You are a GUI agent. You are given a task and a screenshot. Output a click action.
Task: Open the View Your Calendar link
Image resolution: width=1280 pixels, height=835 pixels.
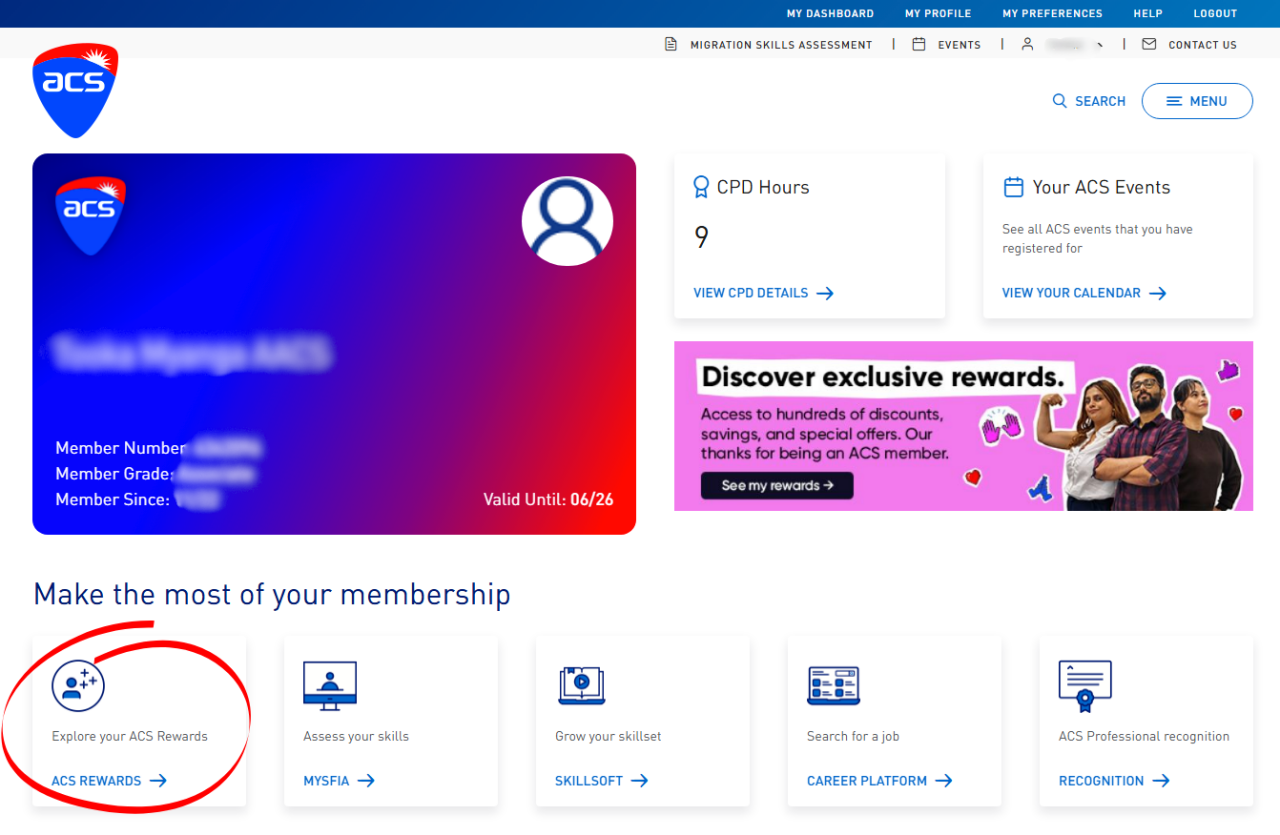pyautogui.click(x=1083, y=293)
